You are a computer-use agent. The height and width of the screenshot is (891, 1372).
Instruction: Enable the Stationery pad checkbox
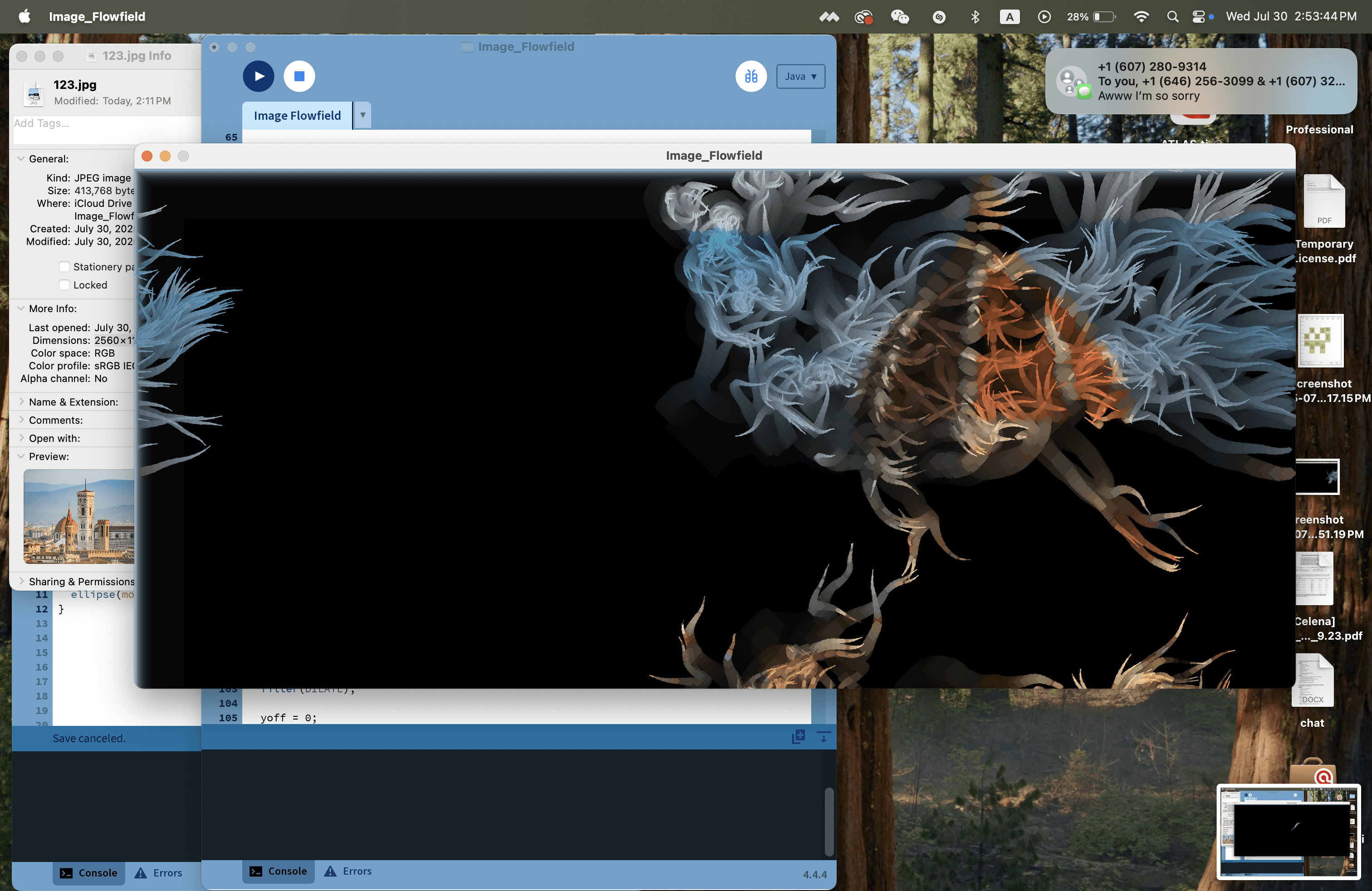[64, 267]
